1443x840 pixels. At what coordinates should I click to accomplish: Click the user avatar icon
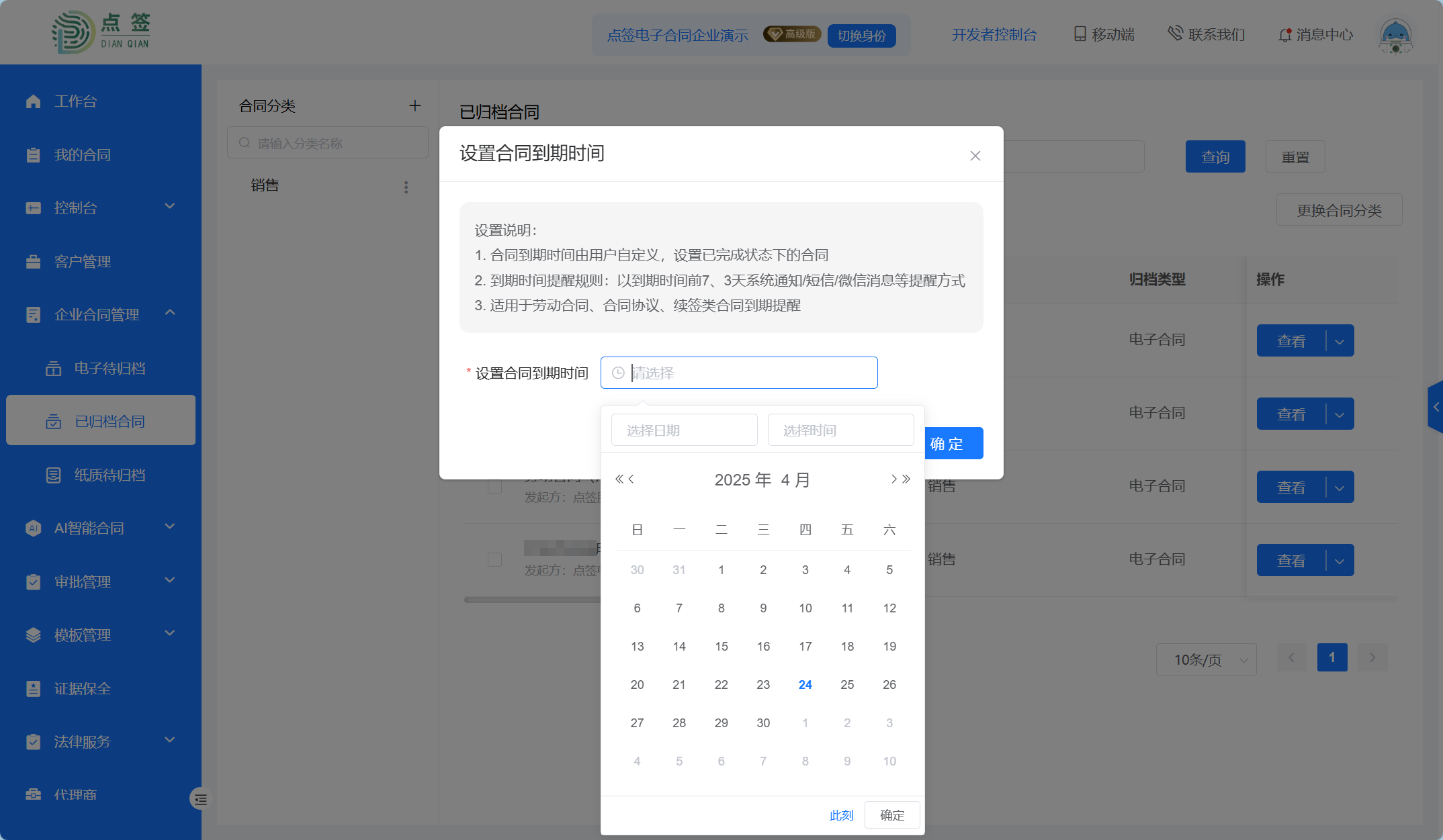click(1395, 35)
